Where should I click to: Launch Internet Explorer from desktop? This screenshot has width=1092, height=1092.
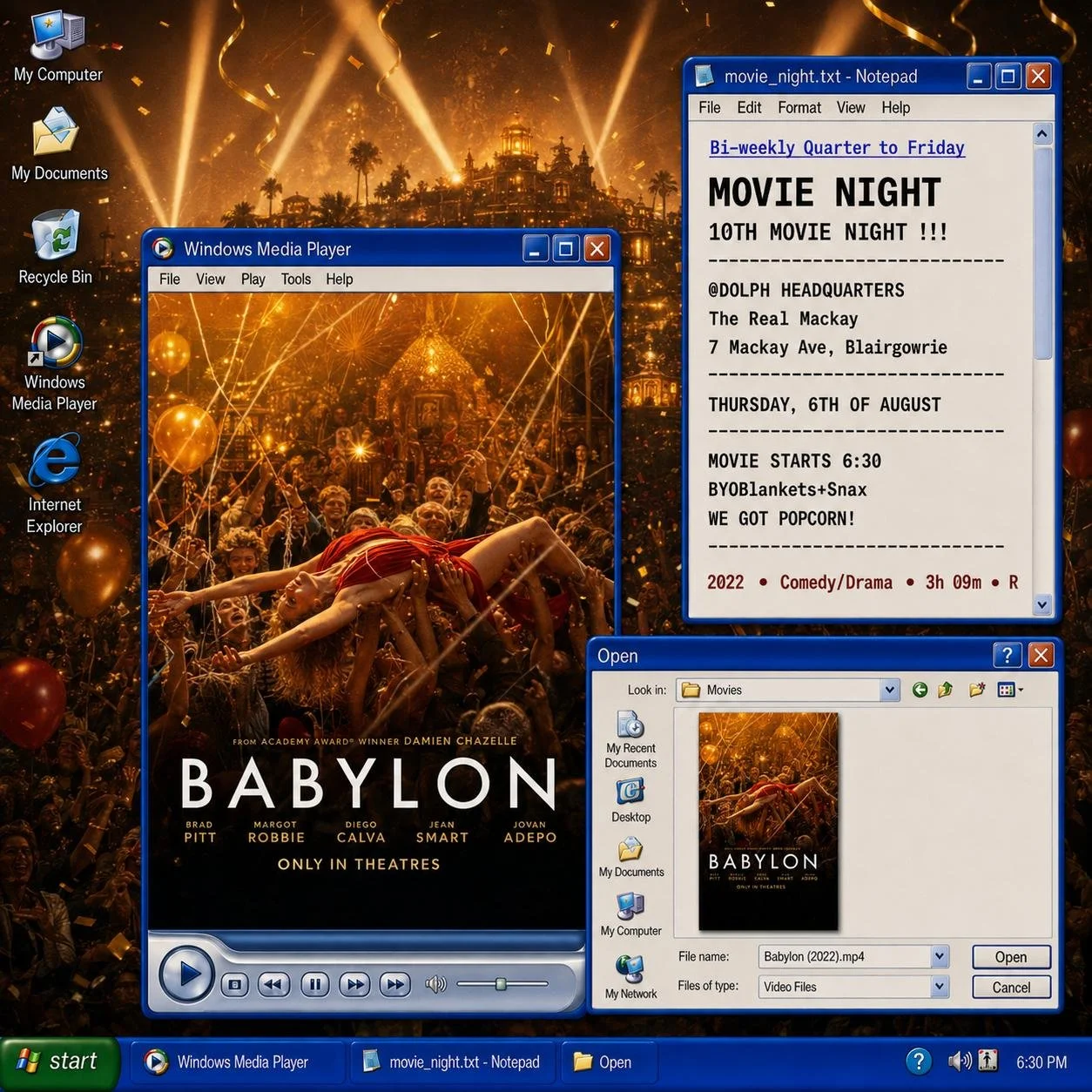[54, 484]
